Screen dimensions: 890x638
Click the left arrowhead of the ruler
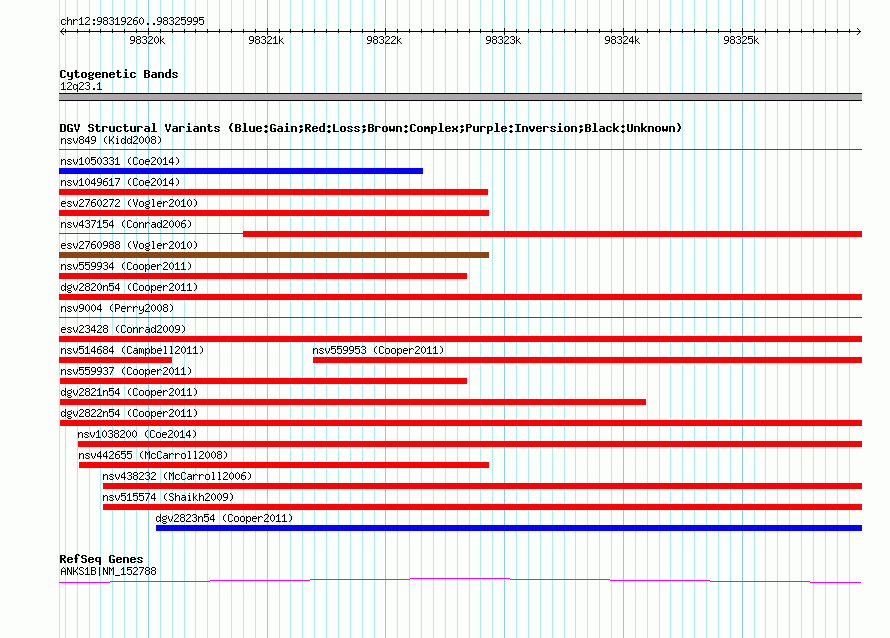tap(62, 31)
